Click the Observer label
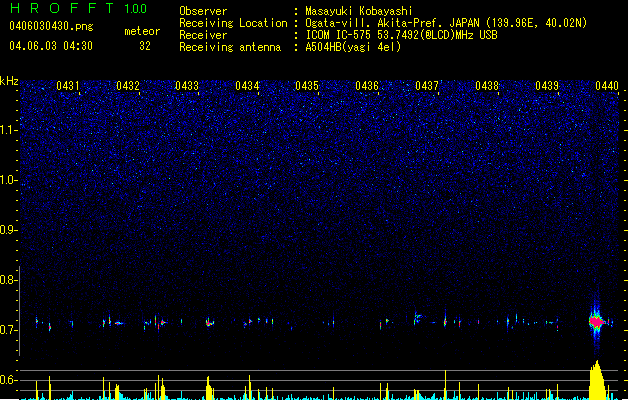629x400 pixels. (203, 11)
